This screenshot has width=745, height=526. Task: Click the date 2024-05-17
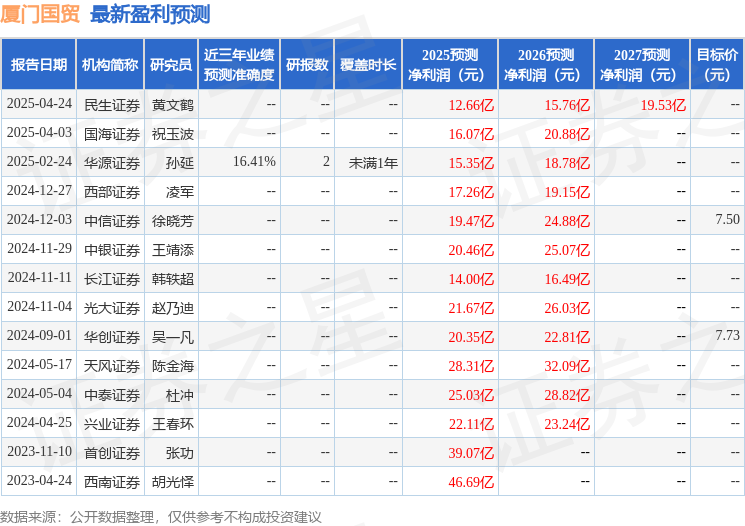tap(39, 365)
